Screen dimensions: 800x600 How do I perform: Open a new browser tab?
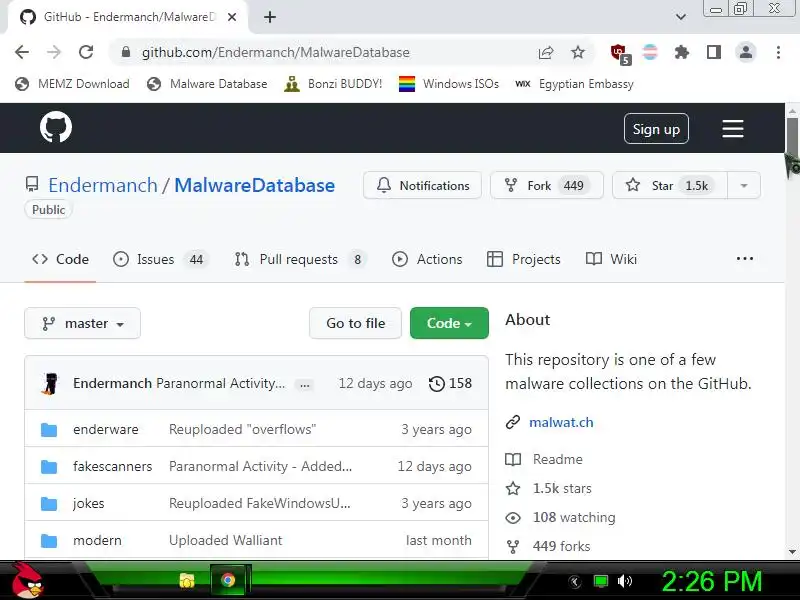(270, 17)
